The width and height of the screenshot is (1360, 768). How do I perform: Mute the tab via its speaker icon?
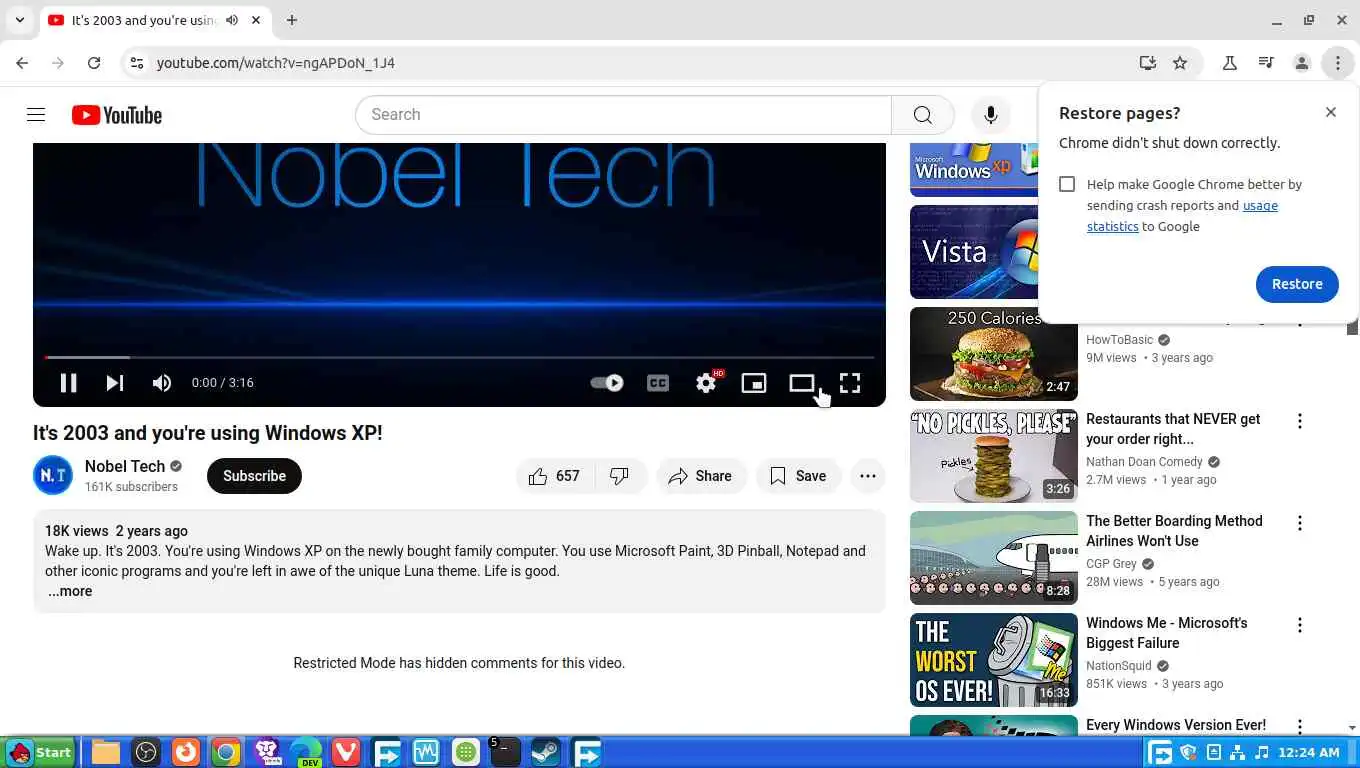(x=232, y=20)
